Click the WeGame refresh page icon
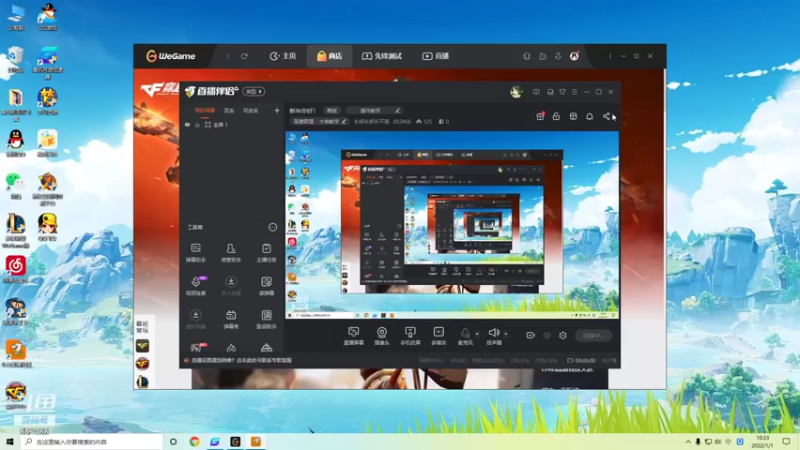Screen dimensions: 800x450 pyautogui.click(x=244, y=56)
